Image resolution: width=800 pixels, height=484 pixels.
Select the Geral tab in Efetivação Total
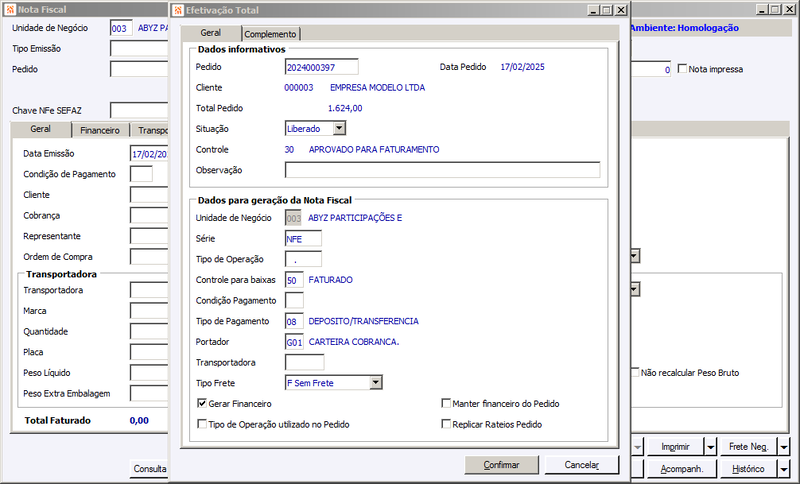[211, 33]
